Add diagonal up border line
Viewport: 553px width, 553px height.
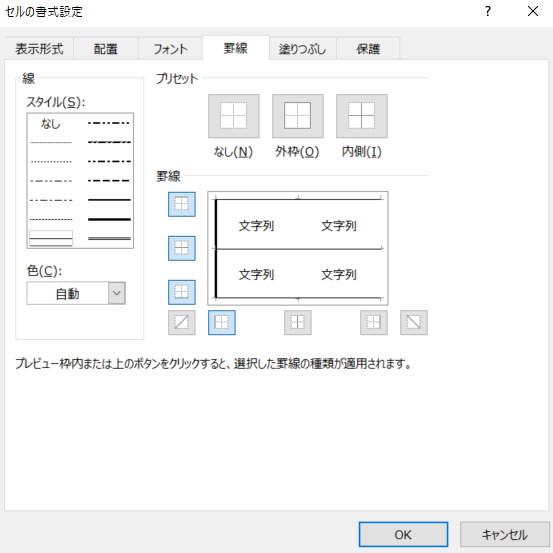click(182, 322)
